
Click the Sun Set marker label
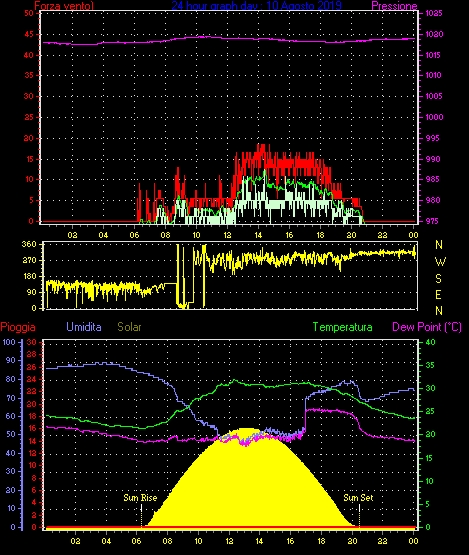(358, 498)
